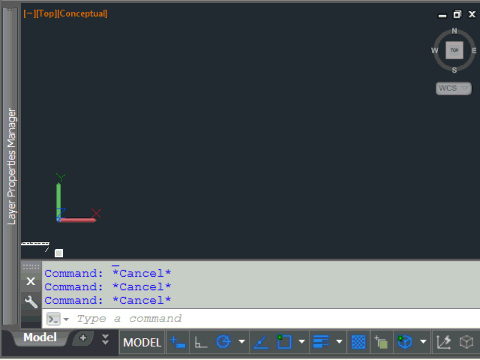This screenshot has width=480, height=360.
Task: Open the WCS coordinate system dropdown
Action: tap(453, 88)
